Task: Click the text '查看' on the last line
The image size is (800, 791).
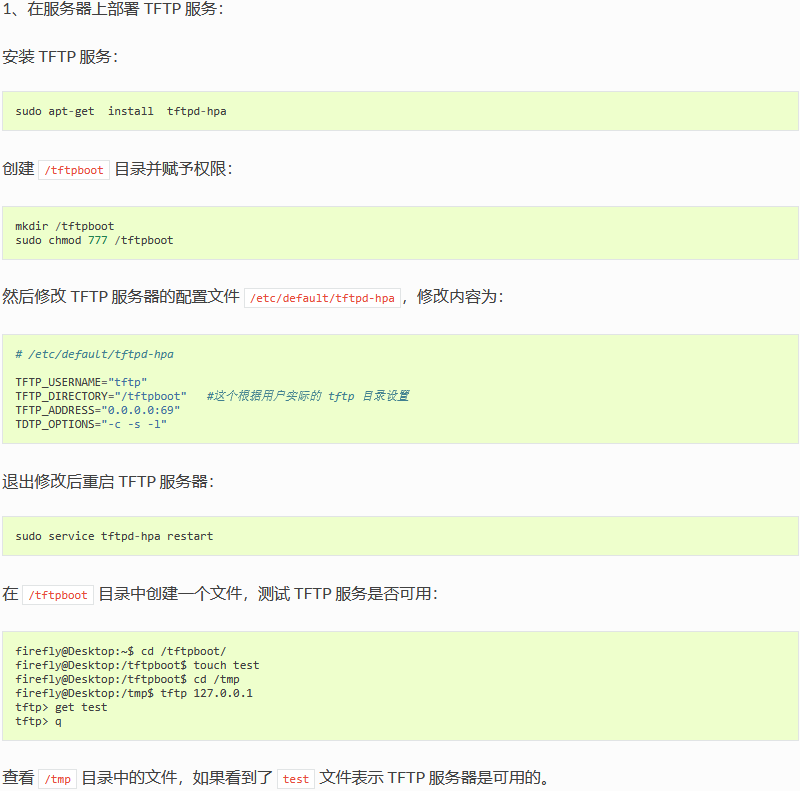Action: pos(18,778)
